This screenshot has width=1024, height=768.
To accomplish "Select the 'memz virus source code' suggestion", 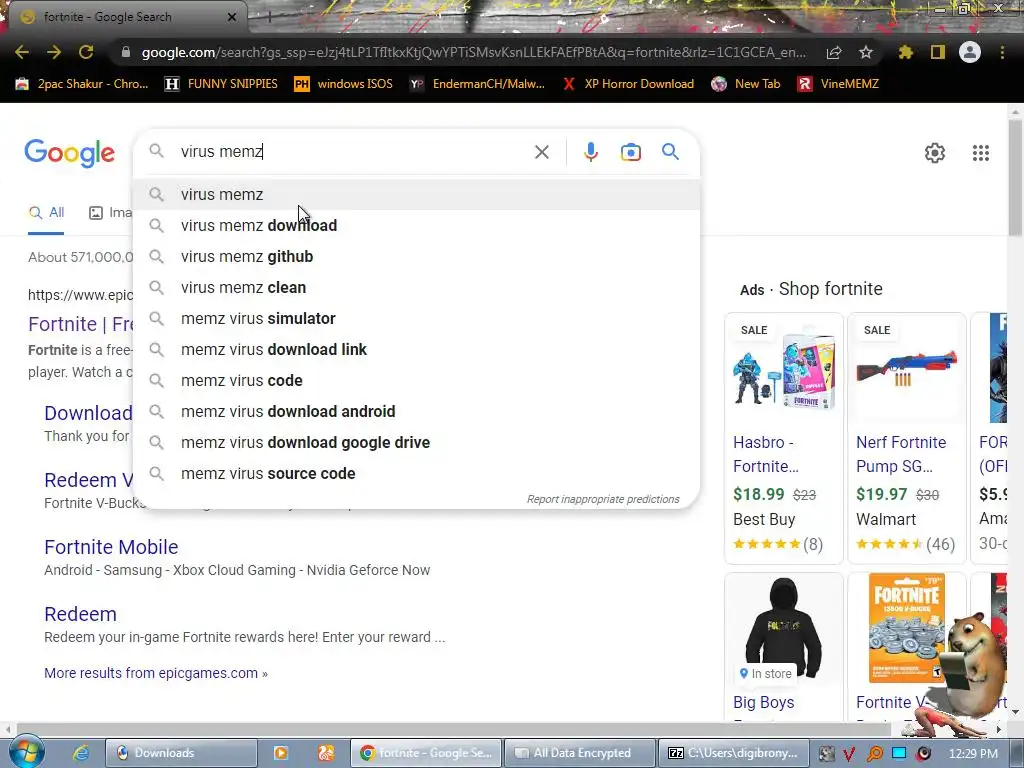I will point(417,473).
